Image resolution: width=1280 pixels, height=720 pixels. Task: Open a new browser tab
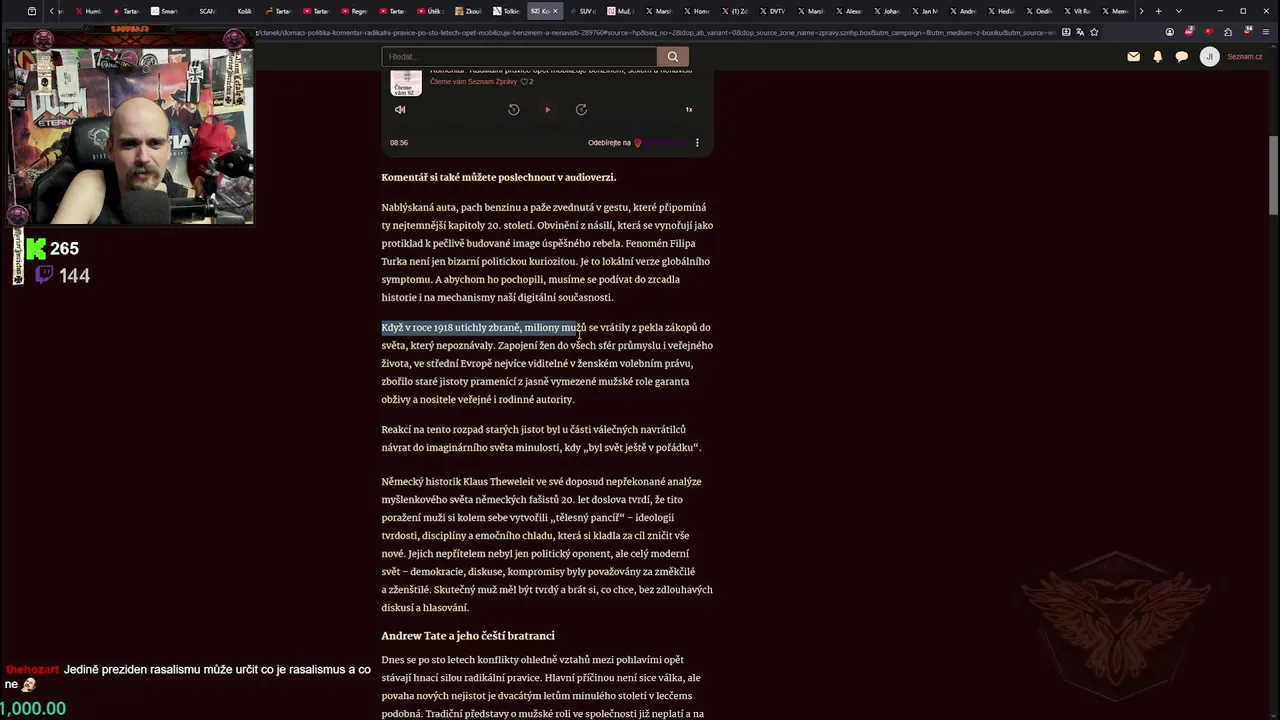(1158, 11)
